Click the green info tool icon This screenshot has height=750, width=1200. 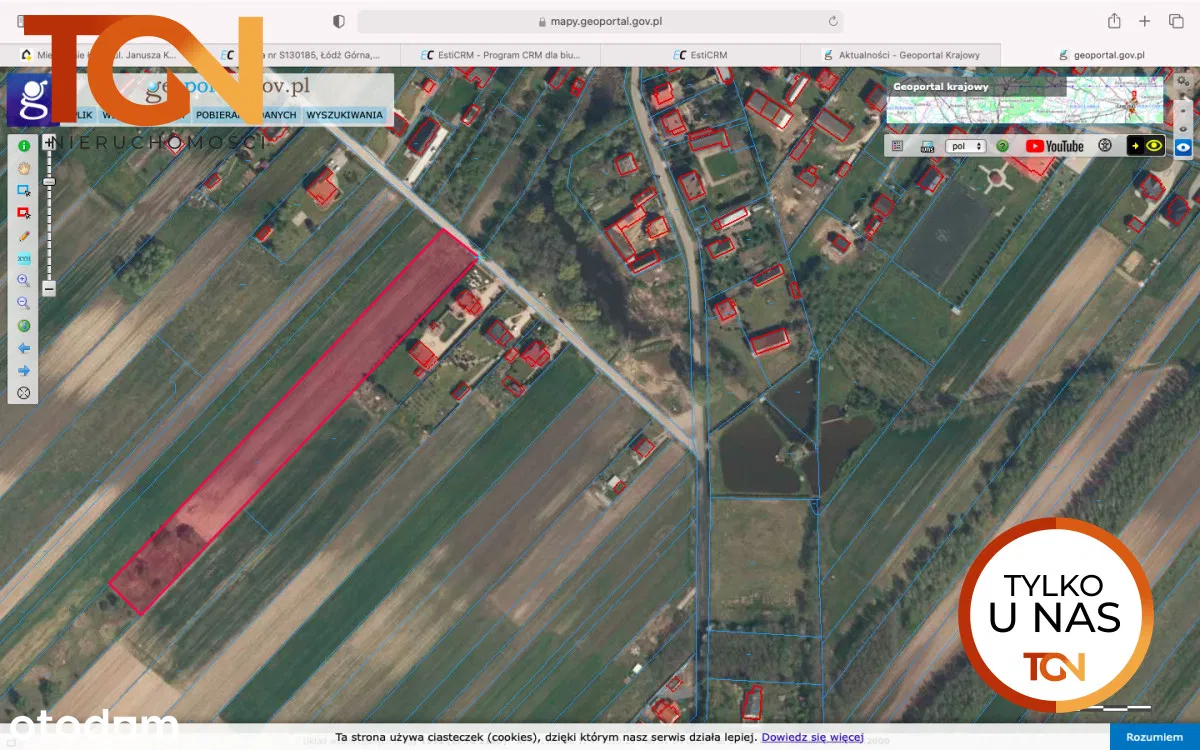tap(24, 146)
